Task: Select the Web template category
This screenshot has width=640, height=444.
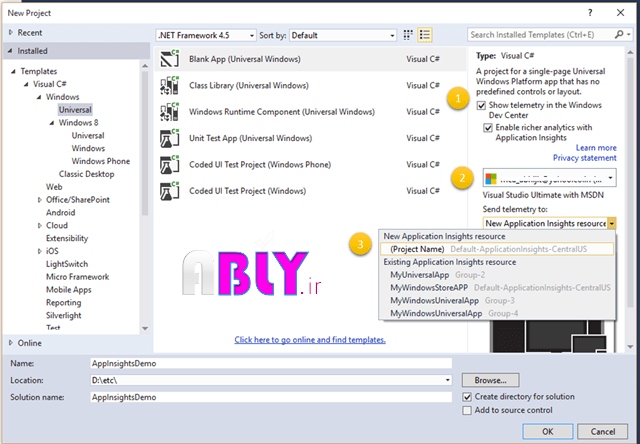Action: click(54, 187)
